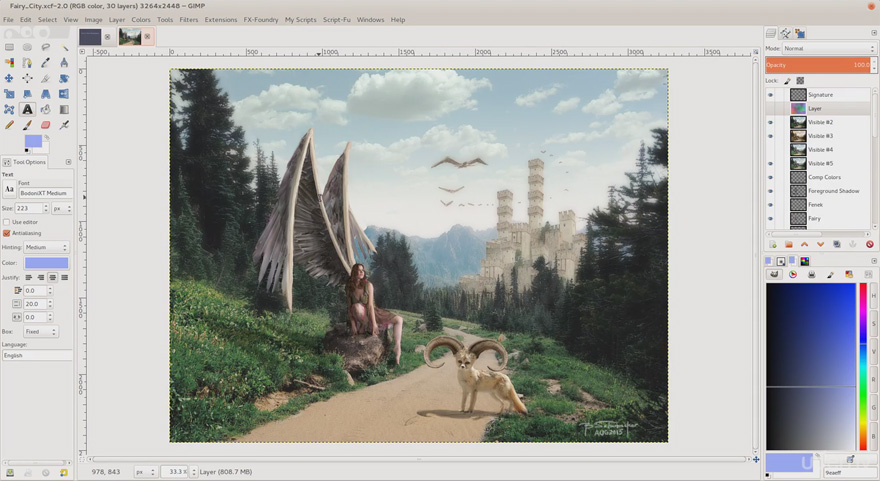Image resolution: width=880 pixels, height=481 pixels.
Task: Delete the selected layer
Action: [869, 244]
